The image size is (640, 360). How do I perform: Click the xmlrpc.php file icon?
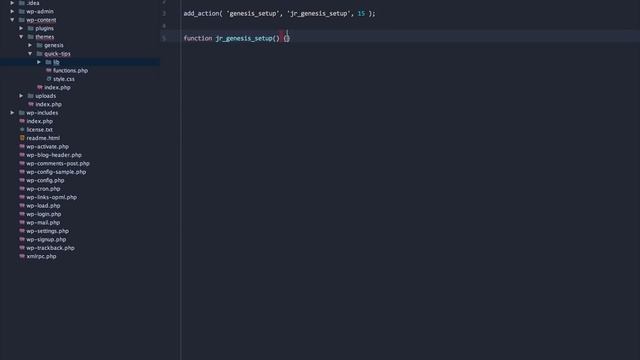coord(22,256)
